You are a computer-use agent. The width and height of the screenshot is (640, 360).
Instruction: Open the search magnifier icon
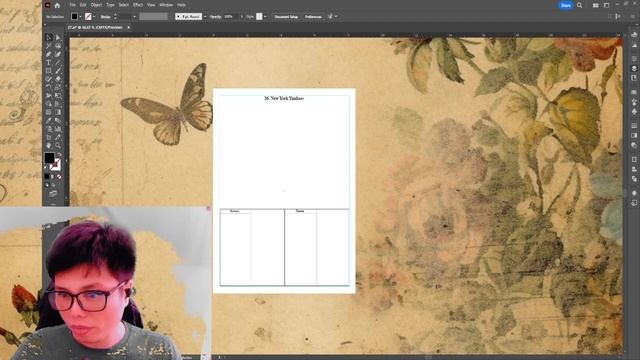coord(579,5)
